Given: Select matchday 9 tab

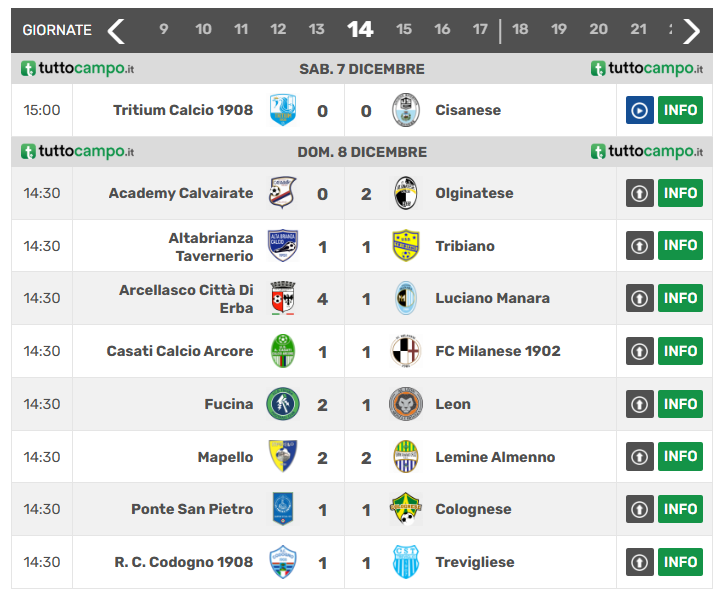Looking at the screenshot, I should click(x=164, y=30).
